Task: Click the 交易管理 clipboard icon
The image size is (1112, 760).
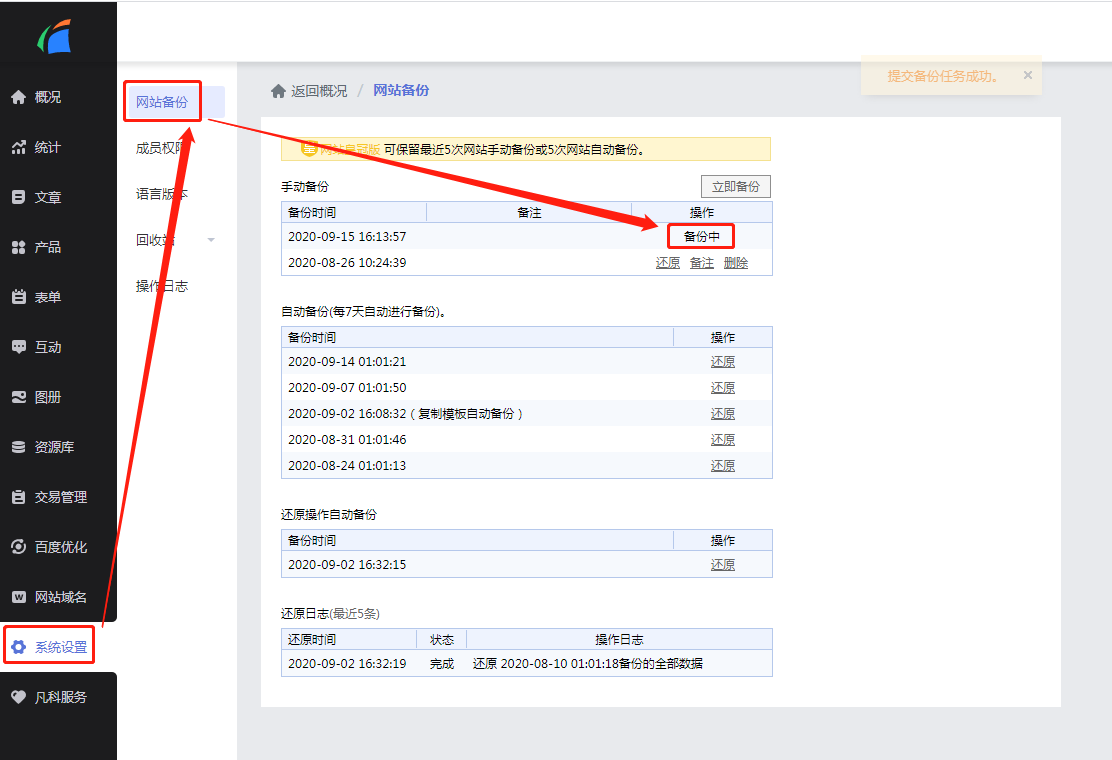Action: click(x=18, y=497)
